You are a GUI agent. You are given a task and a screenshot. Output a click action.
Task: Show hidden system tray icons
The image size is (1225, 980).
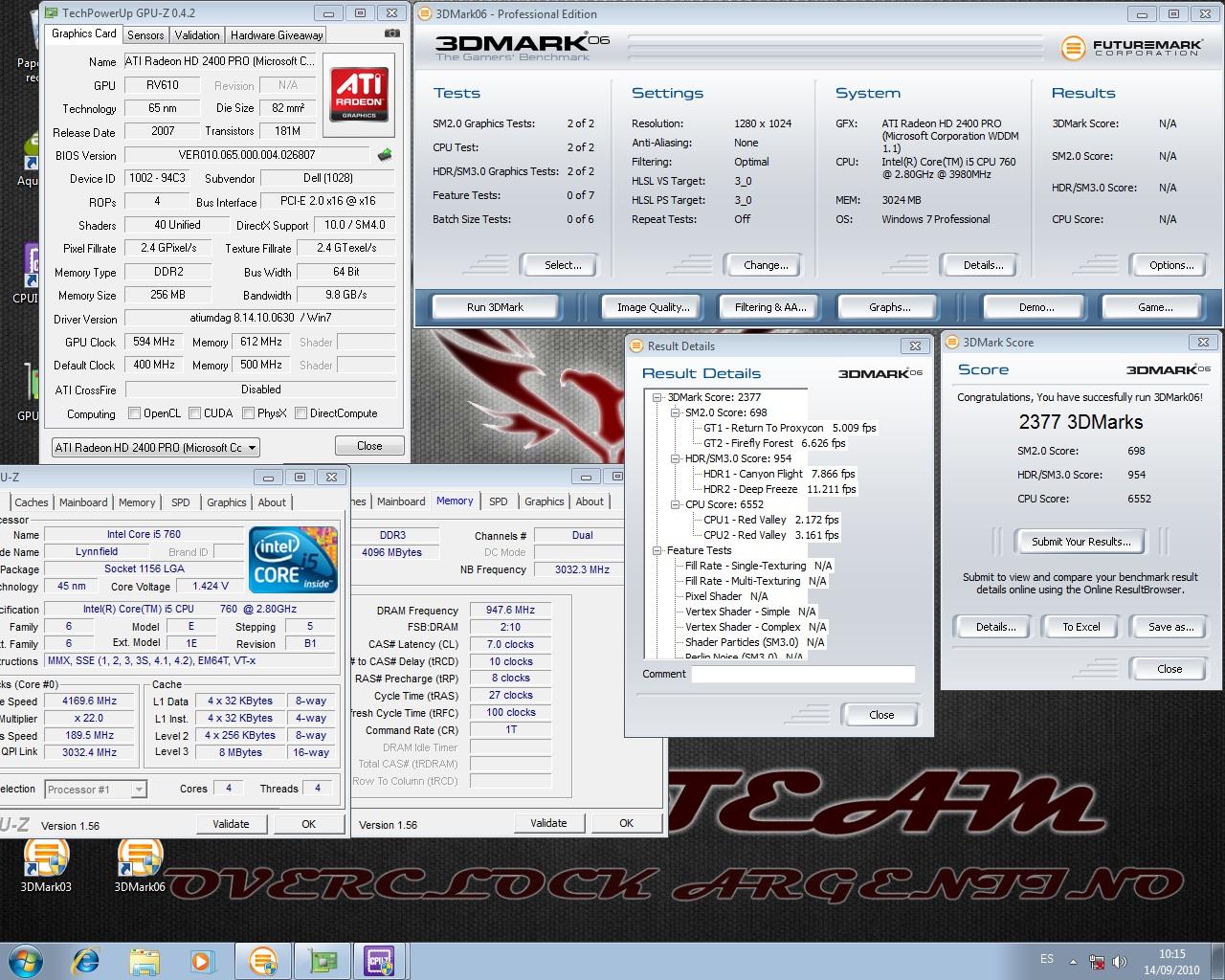(x=1073, y=962)
